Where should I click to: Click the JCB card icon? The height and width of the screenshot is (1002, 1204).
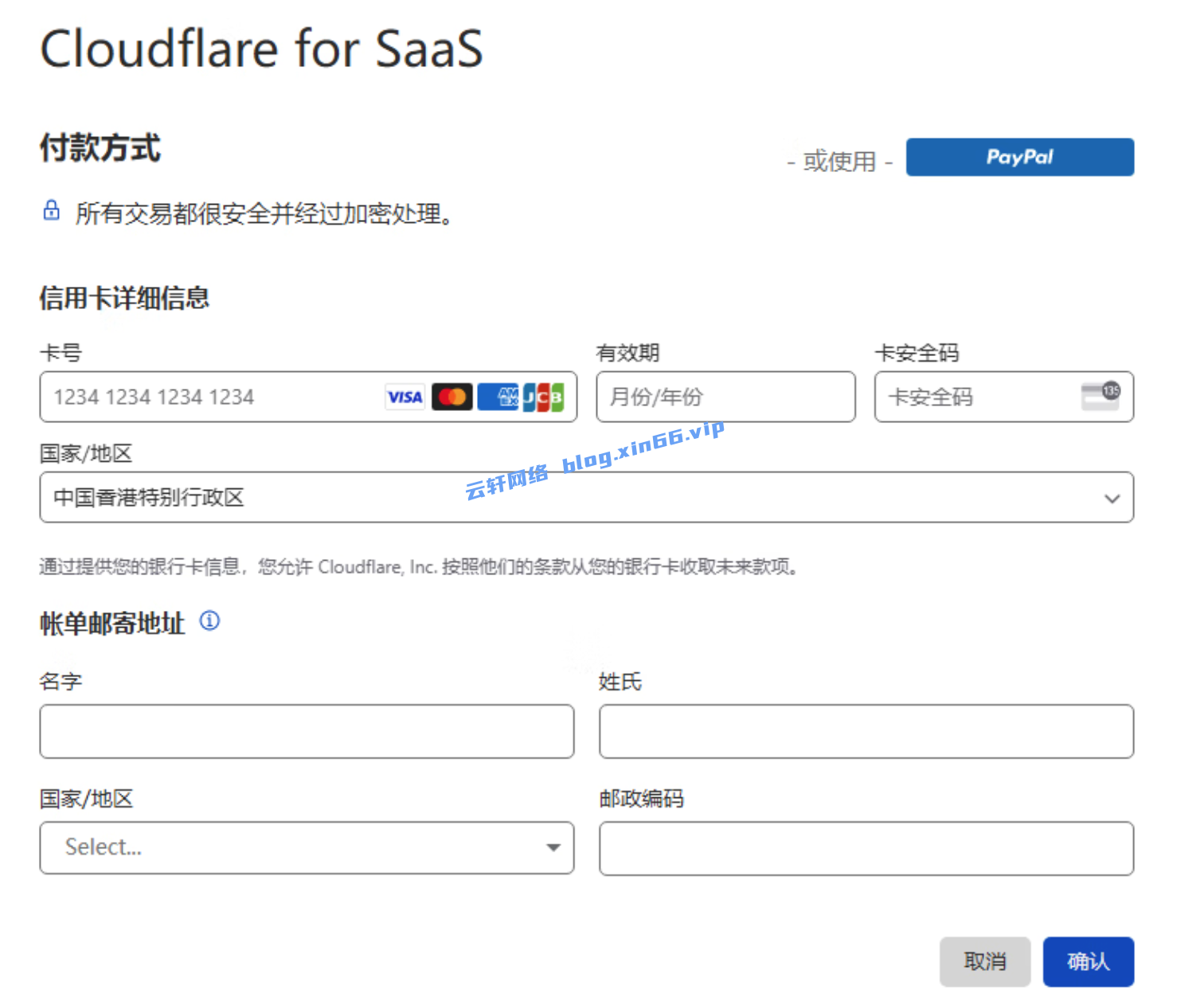click(x=544, y=397)
